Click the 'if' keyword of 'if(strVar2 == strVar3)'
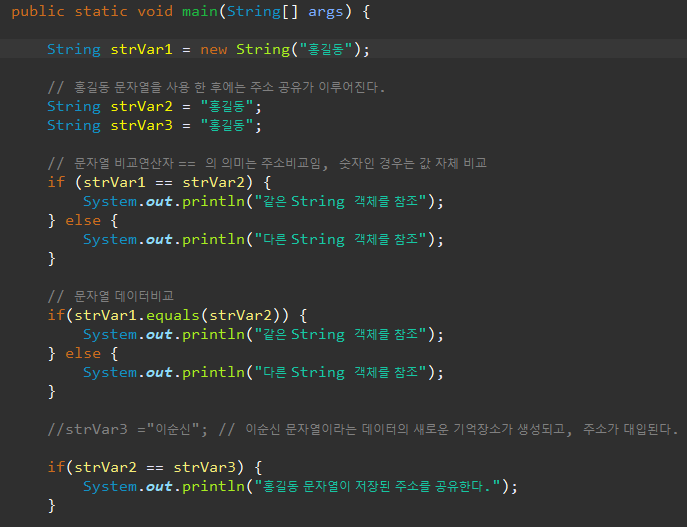This screenshot has height=527, width=687. point(56,467)
